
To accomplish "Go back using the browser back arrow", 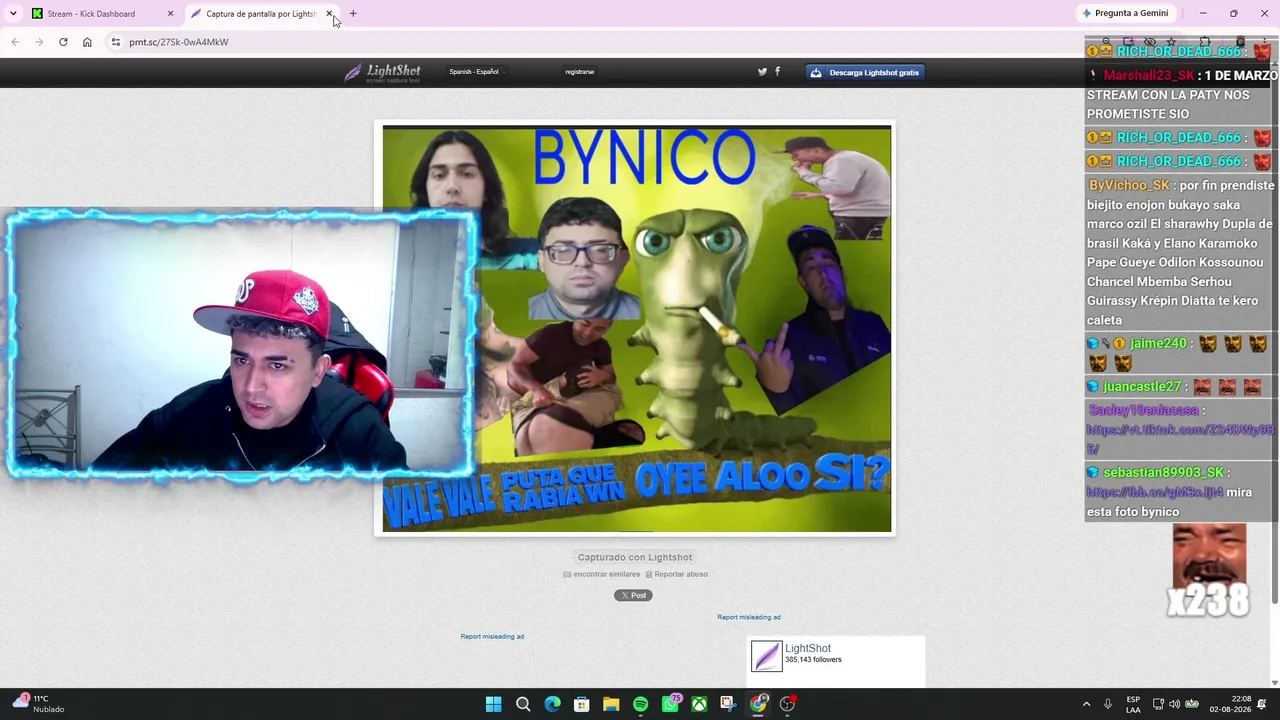I will click(15, 42).
